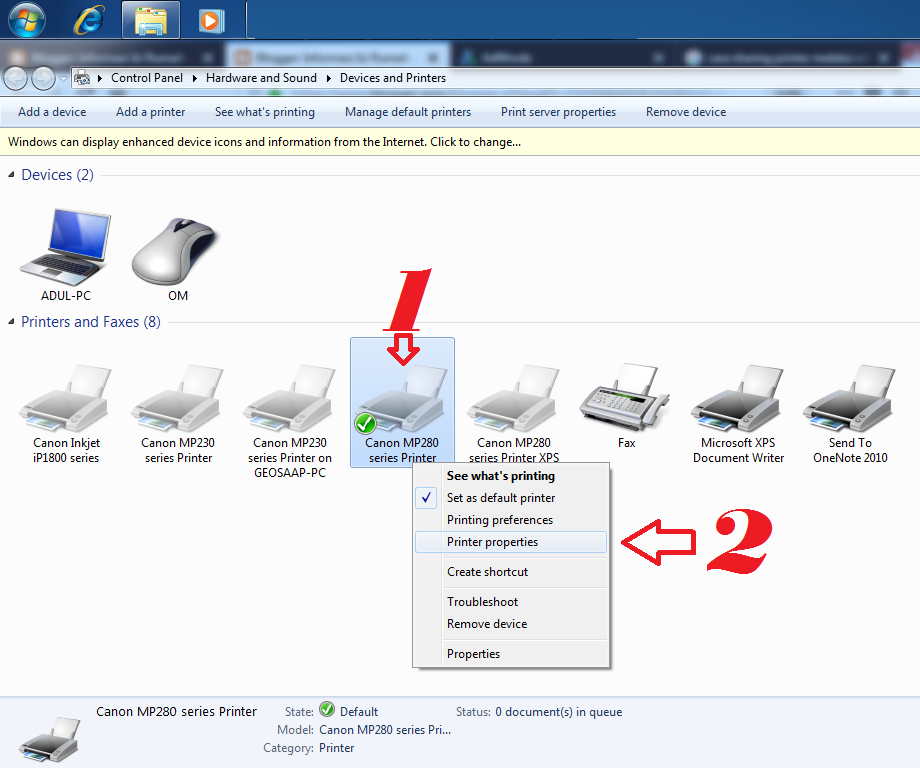Click 0 document(s) in queue status
The width and height of the screenshot is (920, 768).
coord(559,712)
